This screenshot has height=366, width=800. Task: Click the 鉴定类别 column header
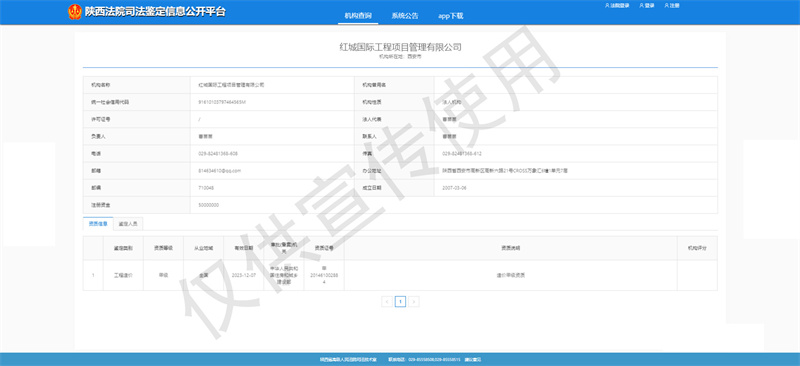pyautogui.click(x=123, y=248)
